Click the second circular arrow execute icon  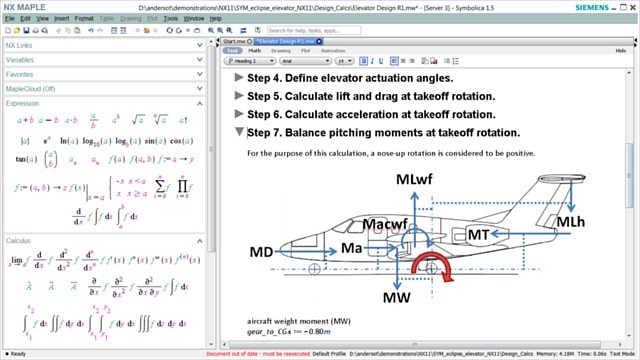pyautogui.click(x=178, y=31)
